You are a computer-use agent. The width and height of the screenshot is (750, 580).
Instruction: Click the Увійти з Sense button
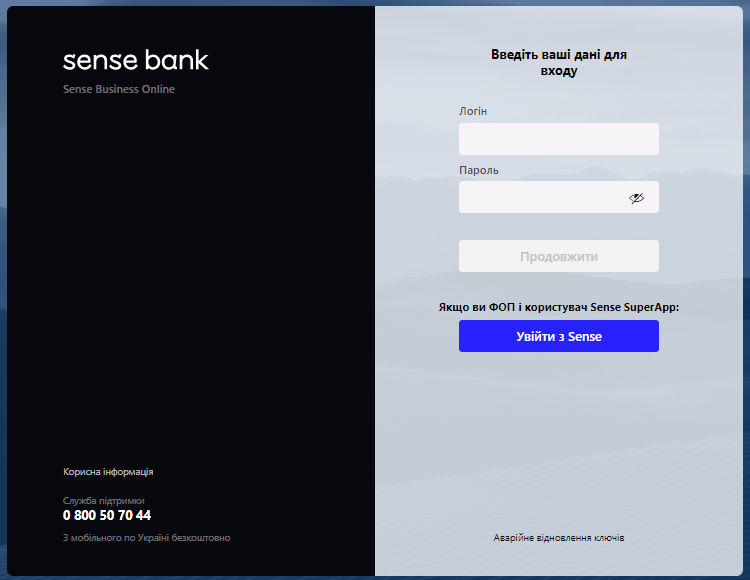point(559,336)
